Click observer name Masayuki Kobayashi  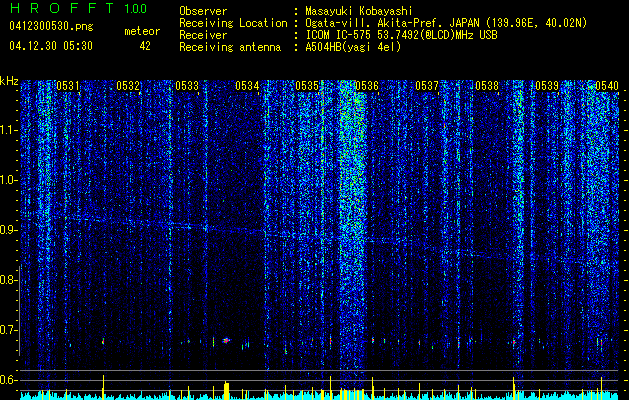(359, 12)
